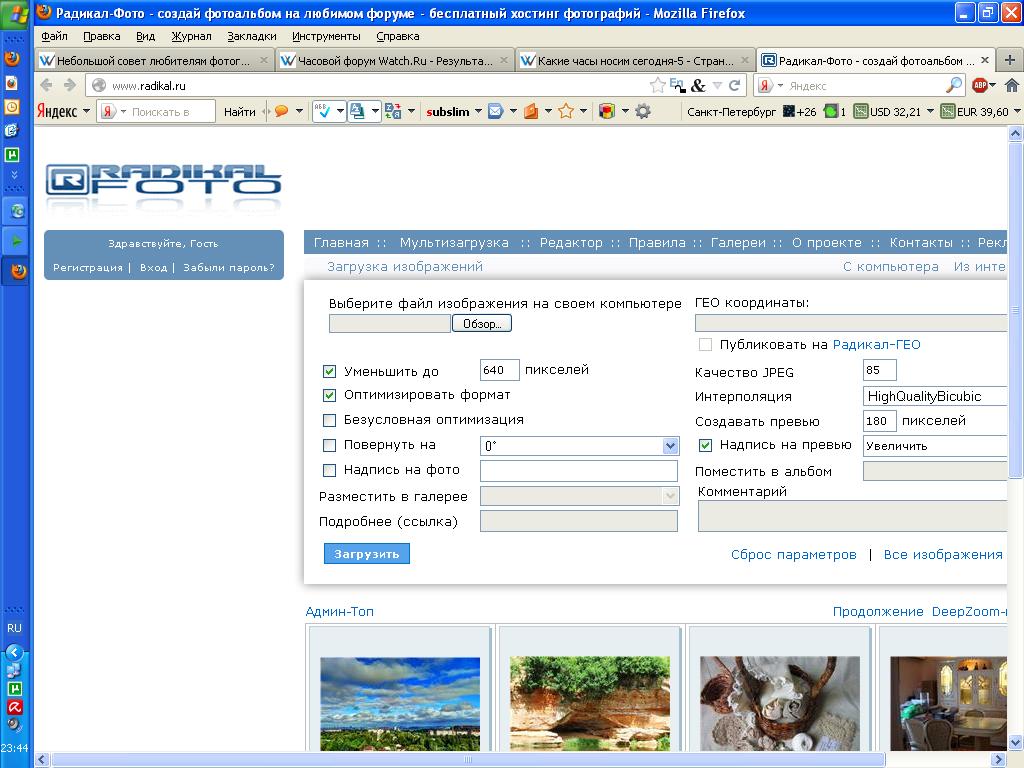1024x768 pixels.
Task: Open Yandex bar settings gear icon
Action: (x=643, y=111)
